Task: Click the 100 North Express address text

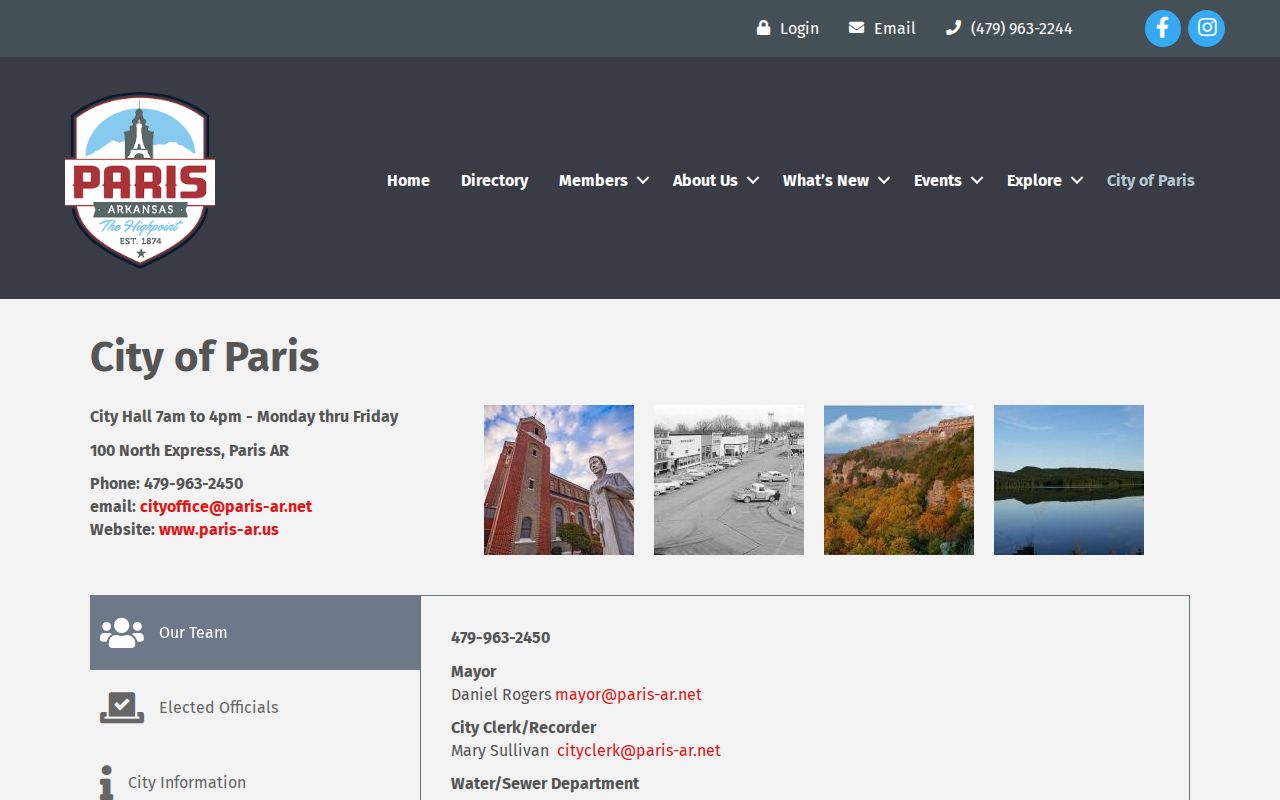Action: tap(189, 450)
